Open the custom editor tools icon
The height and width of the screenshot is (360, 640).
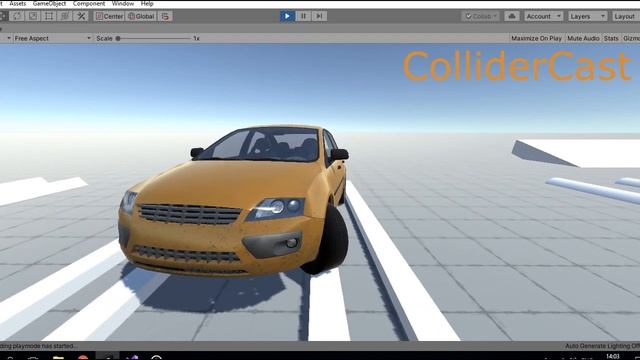(81, 16)
